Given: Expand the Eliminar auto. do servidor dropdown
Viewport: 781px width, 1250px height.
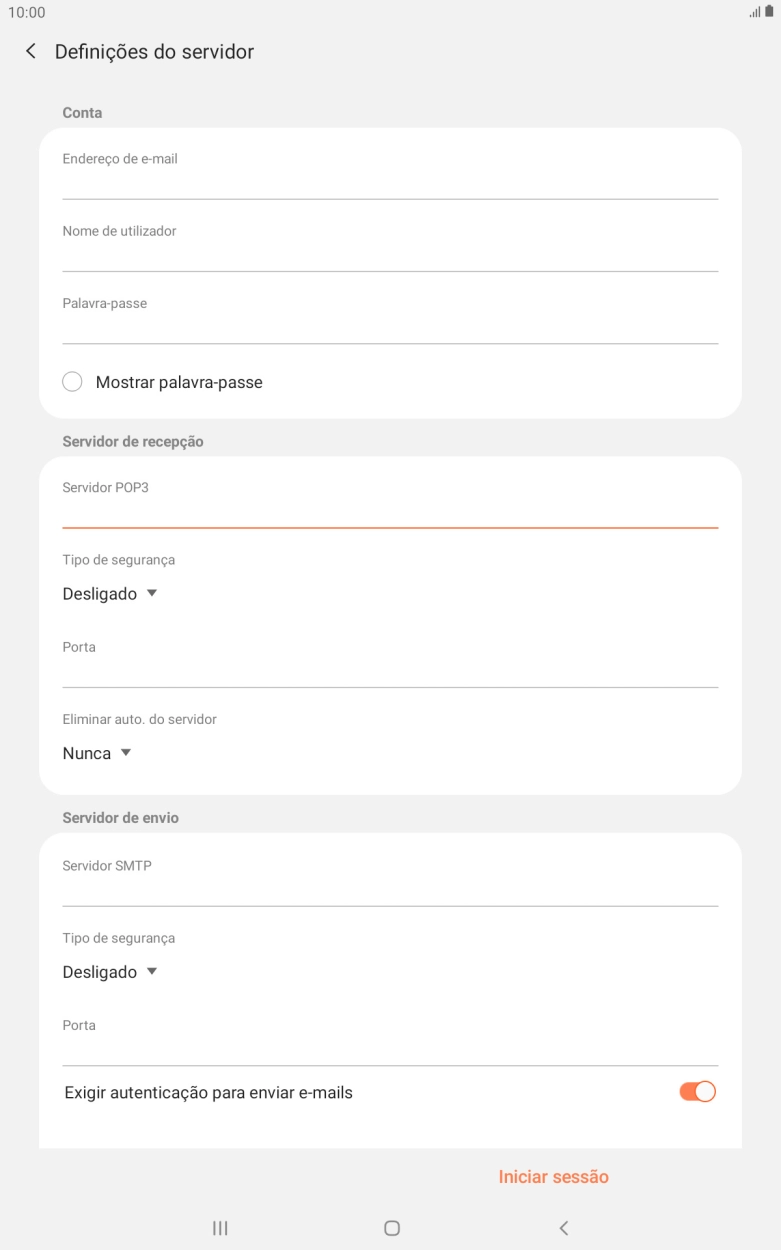Looking at the screenshot, I should 96,752.
